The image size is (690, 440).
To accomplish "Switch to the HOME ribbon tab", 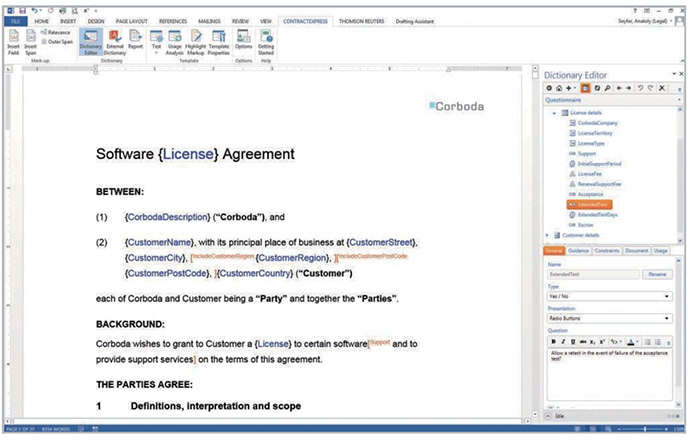I will 42,21.
